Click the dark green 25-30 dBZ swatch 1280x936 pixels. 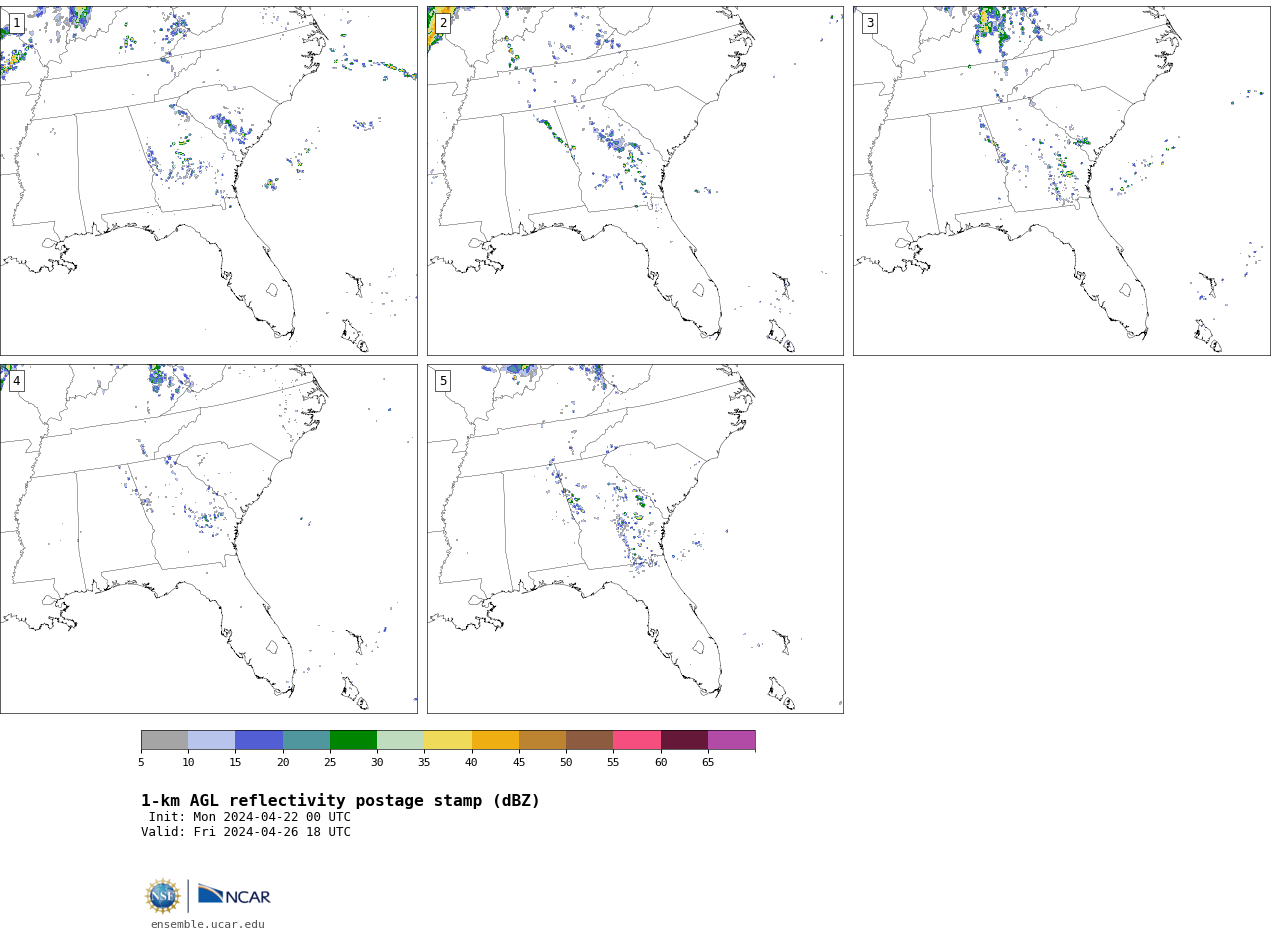pyautogui.click(x=353, y=740)
